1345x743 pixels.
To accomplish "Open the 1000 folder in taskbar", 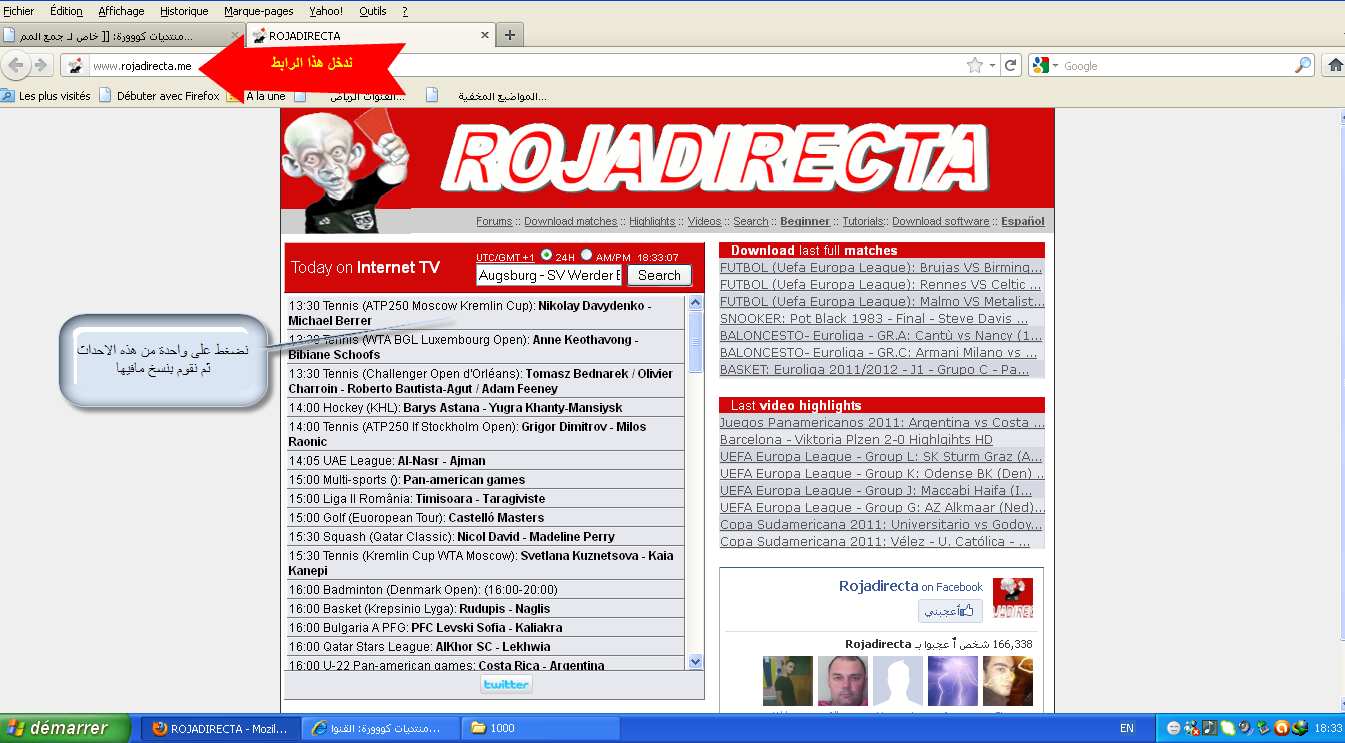I will (541, 728).
